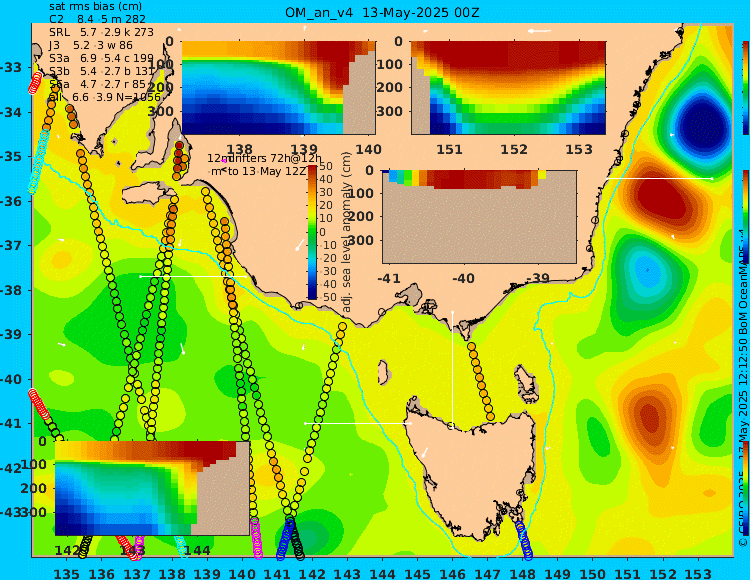Select the S3b 5.4 2.7 b 131 row
Viewport: 750px width, 580px height.
(x=101, y=71)
